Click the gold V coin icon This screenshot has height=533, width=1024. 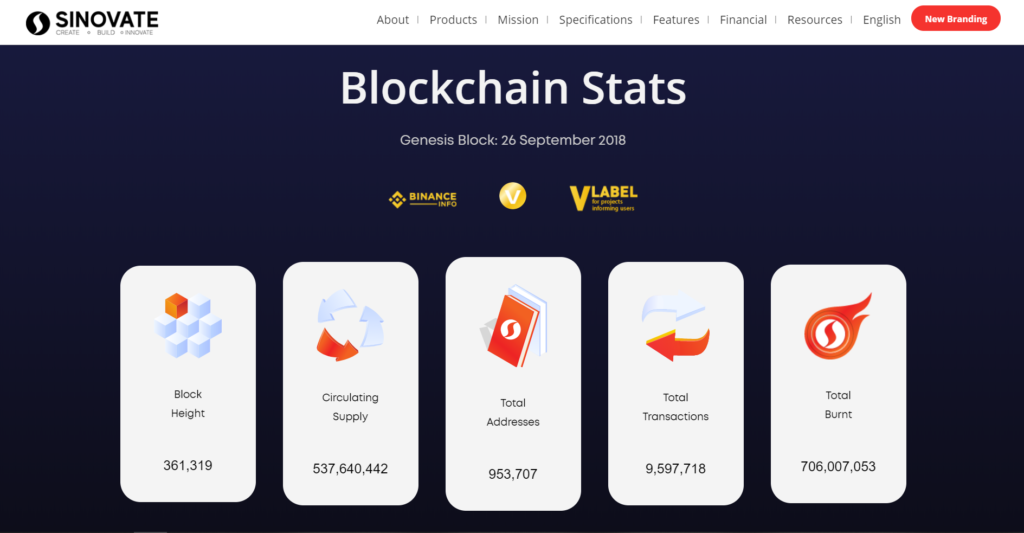(x=513, y=196)
